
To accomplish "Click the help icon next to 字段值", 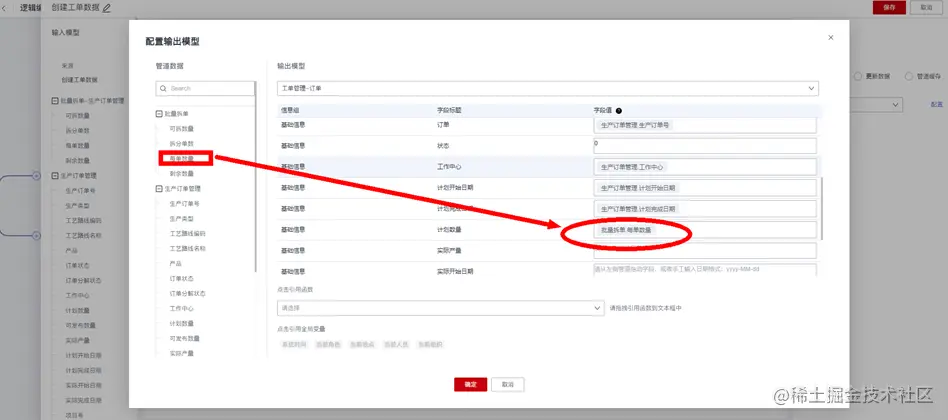I will [x=618, y=111].
